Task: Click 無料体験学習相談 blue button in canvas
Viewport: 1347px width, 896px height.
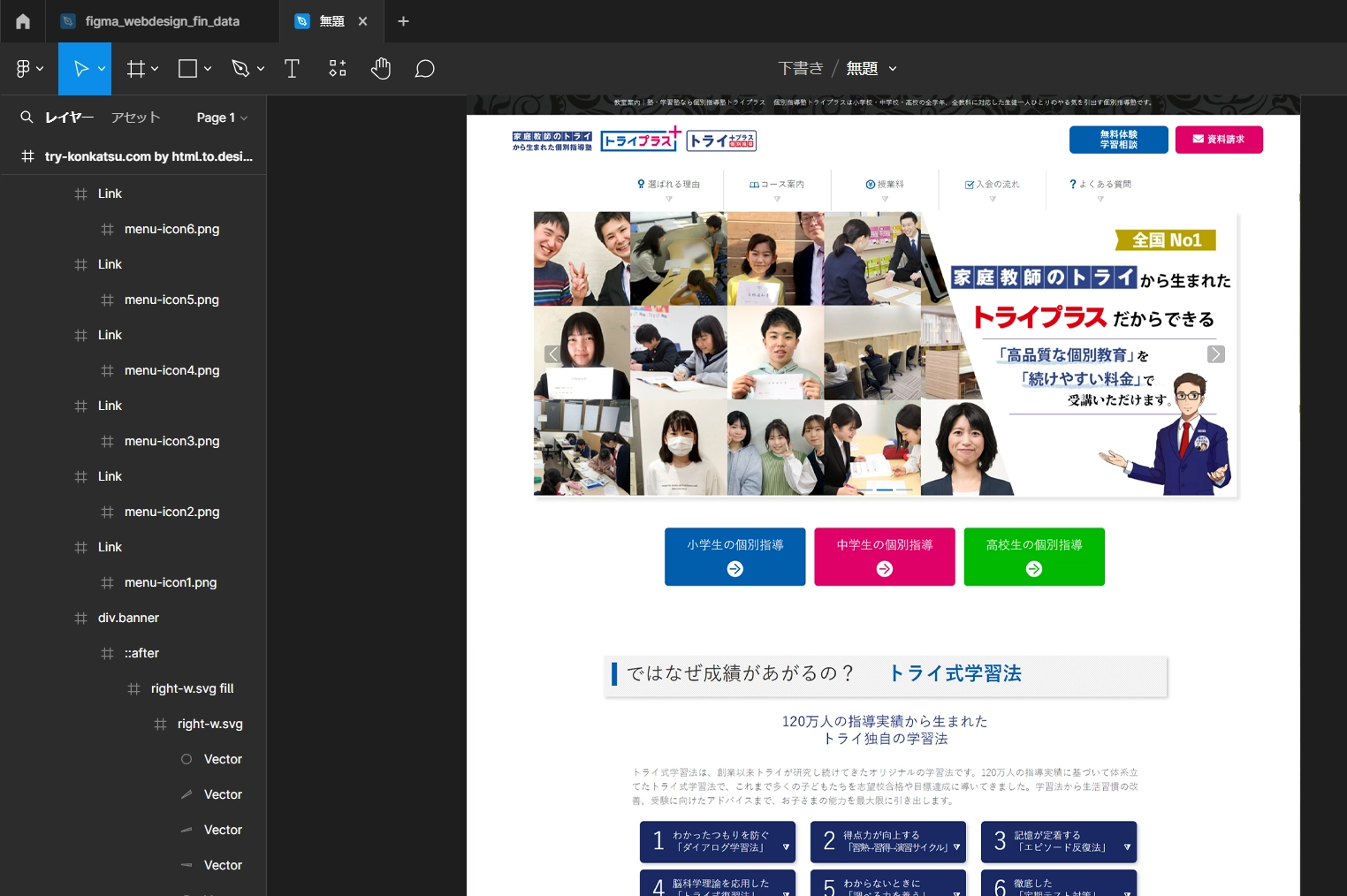Action: [x=1118, y=140]
